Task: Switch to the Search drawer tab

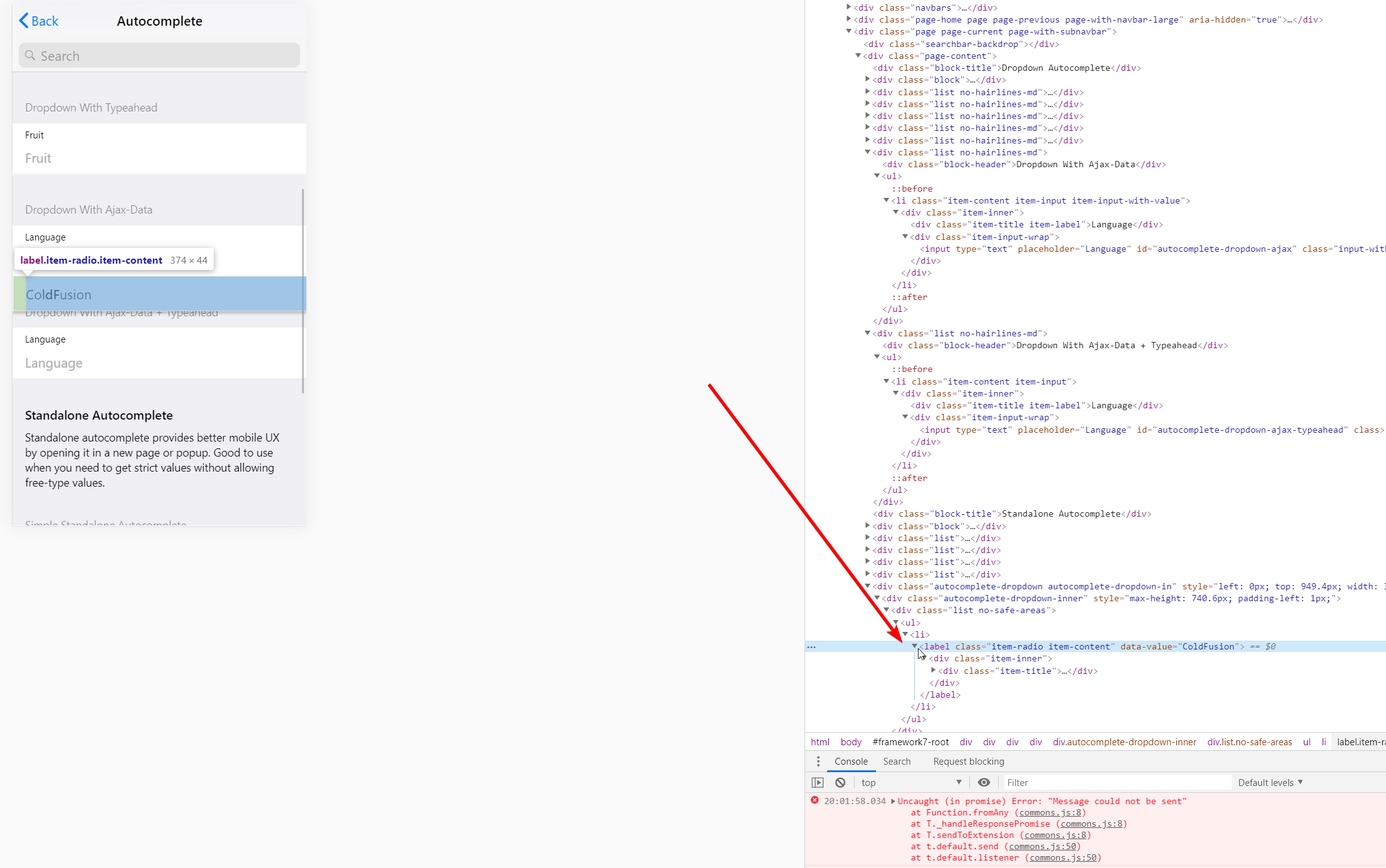Action: [897, 762]
